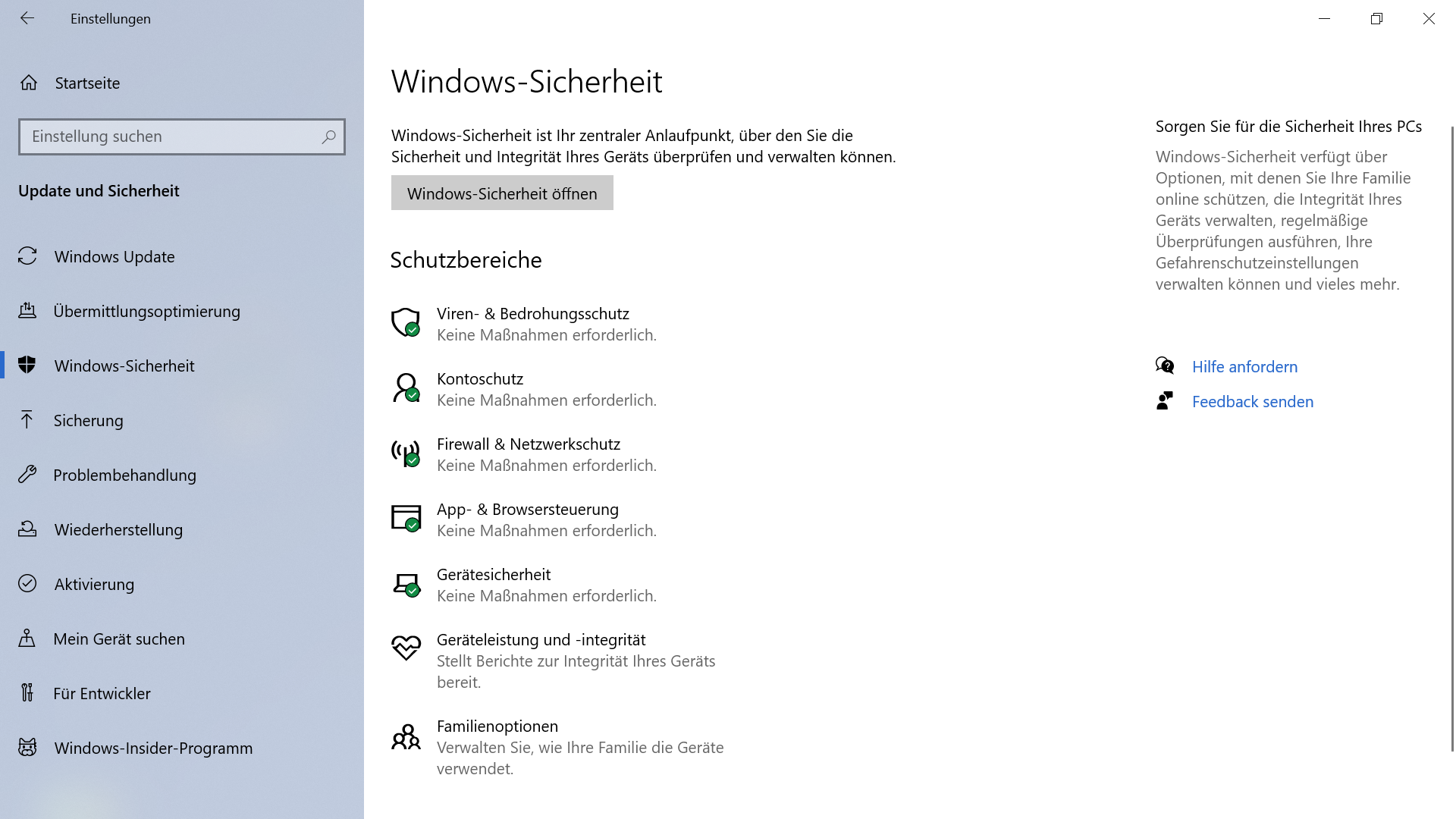The width and height of the screenshot is (1456, 819).
Task: Click the Firewall & Netzwerkschutz antenna icon
Action: 406,453
